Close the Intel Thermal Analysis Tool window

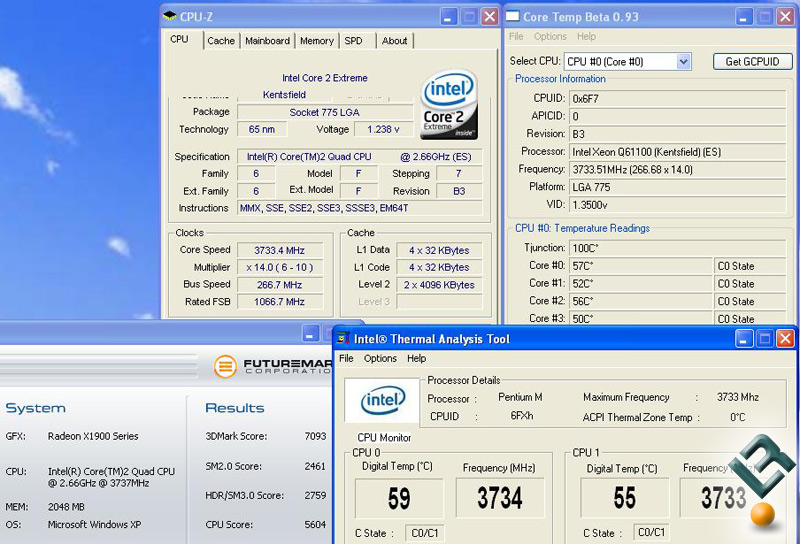point(785,338)
